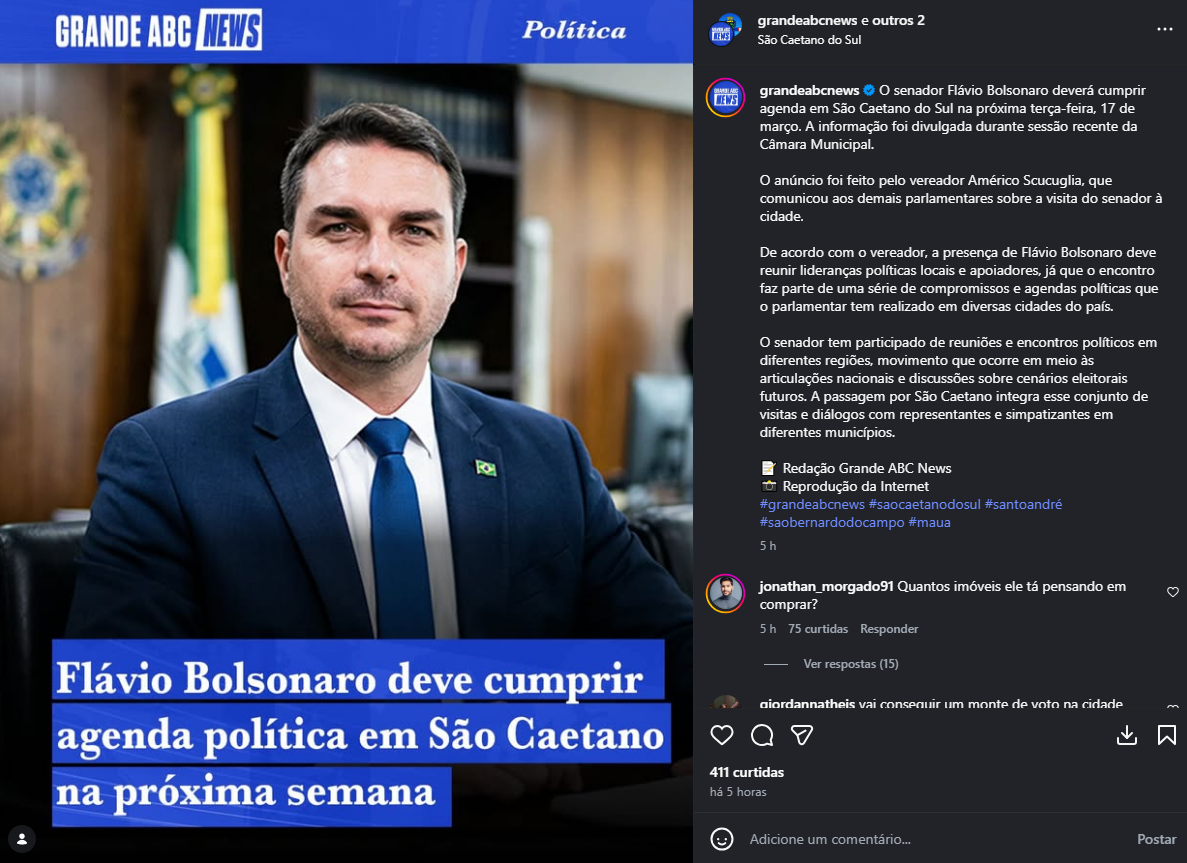The height and width of the screenshot is (863, 1187).
Task: Open comments via speech bubble icon
Action: [x=762, y=735]
